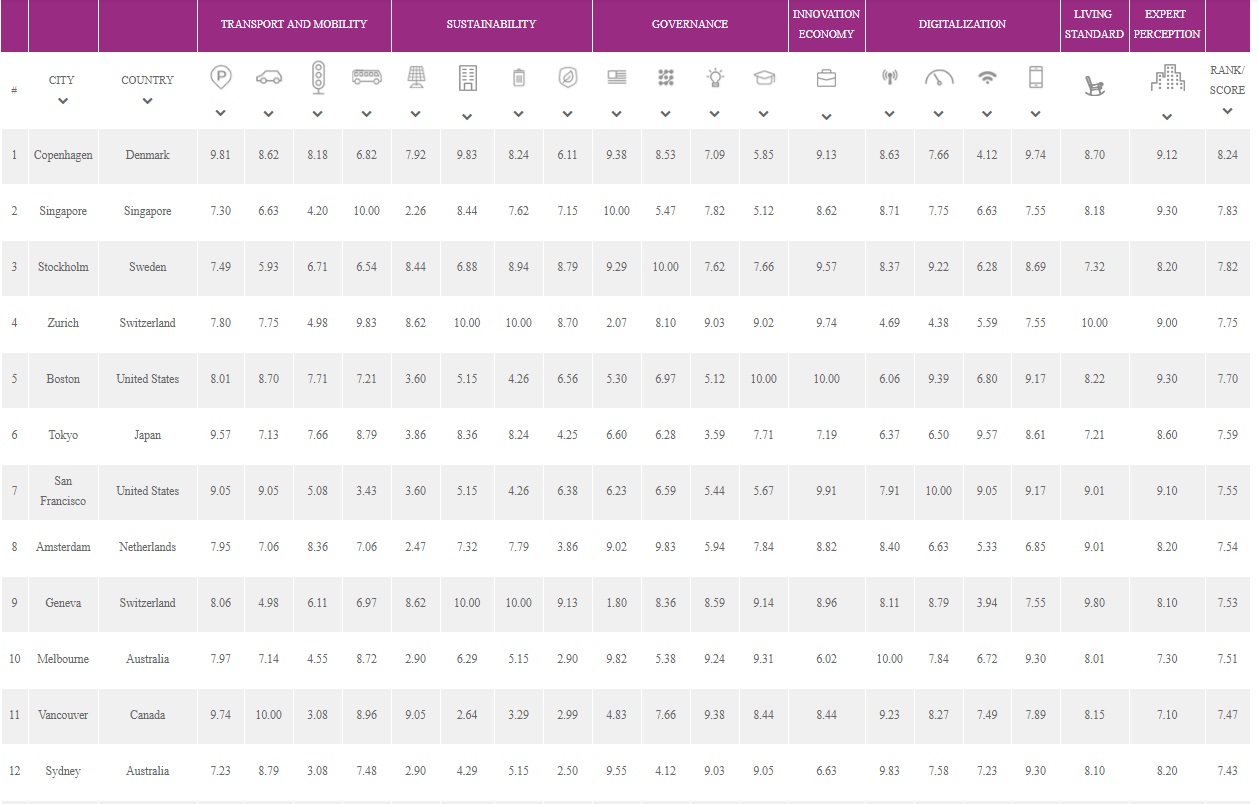The width and height of the screenshot is (1258, 804).
Task: Click the solar panel icon header
Action: (x=416, y=78)
